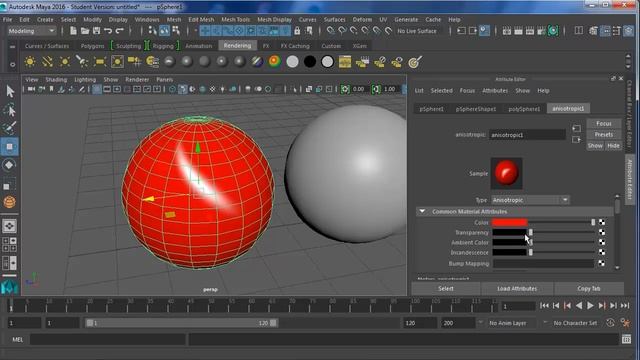
Task: Select the pSphereShape1 tab
Action: (476, 109)
